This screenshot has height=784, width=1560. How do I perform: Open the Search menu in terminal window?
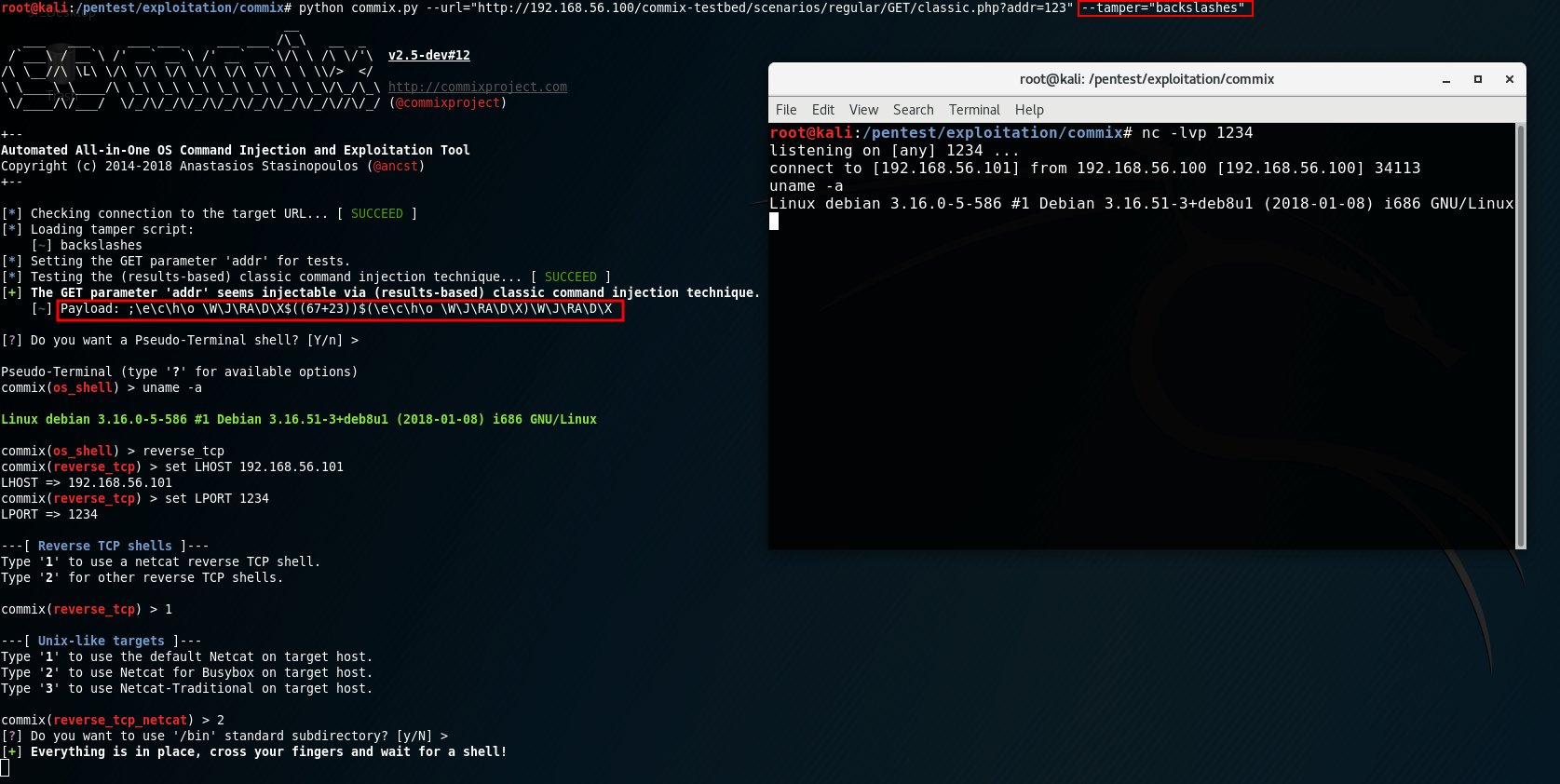tap(913, 110)
